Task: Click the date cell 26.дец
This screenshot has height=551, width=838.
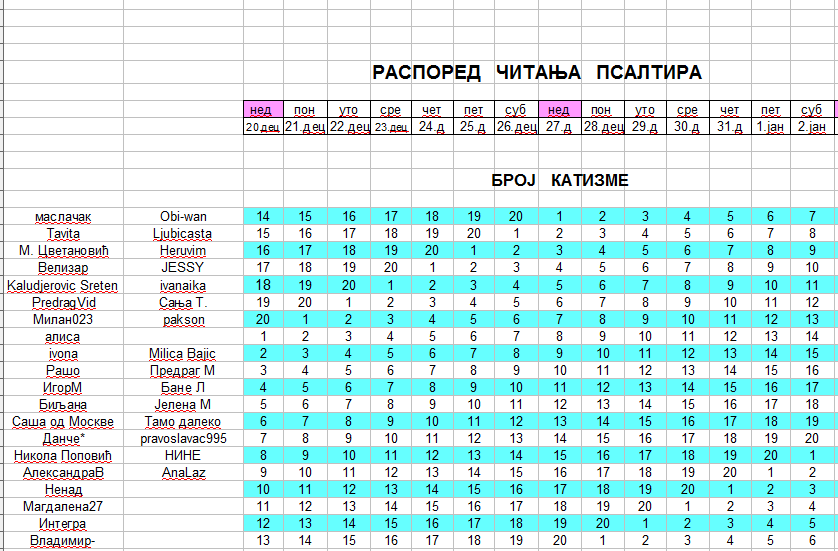Action: (x=516, y=127)
